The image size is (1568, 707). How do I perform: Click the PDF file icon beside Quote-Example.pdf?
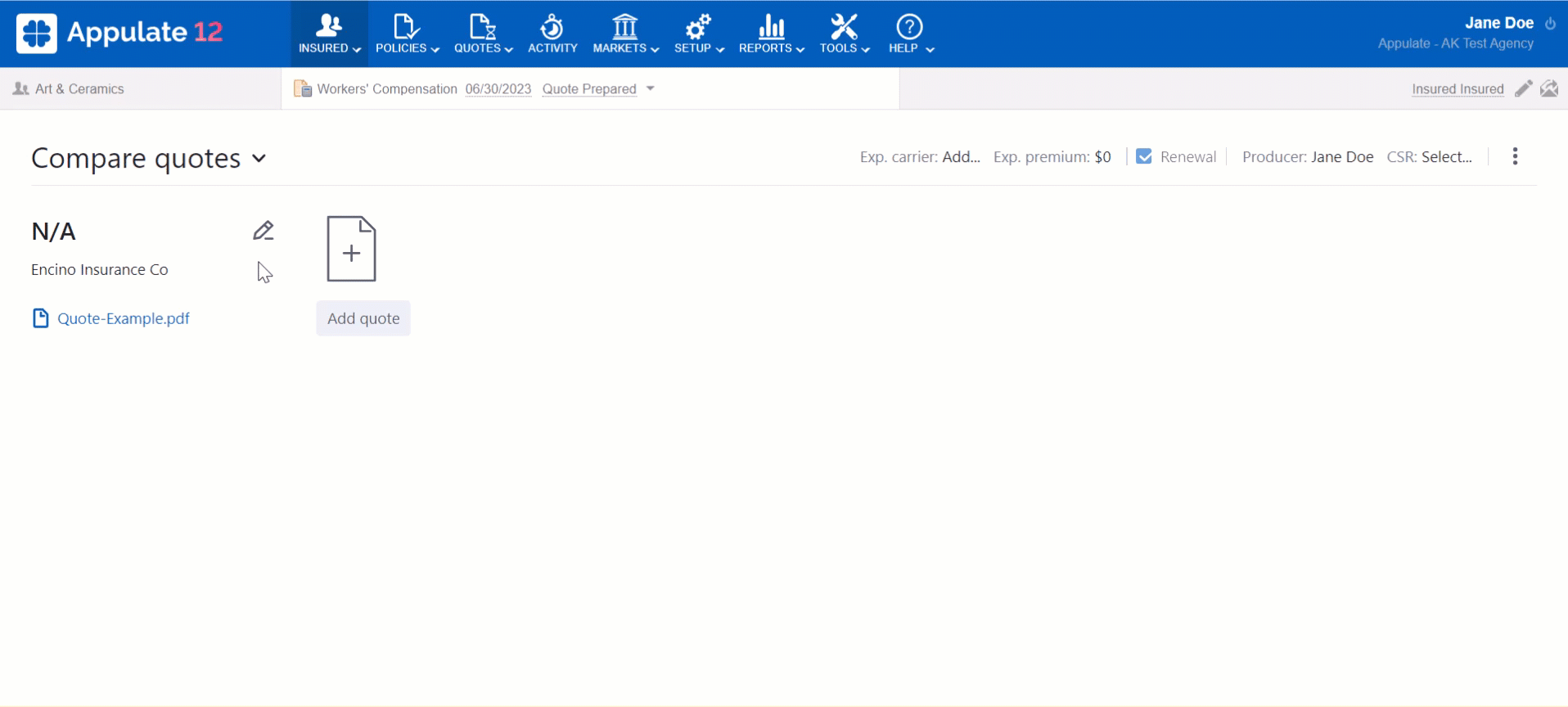tap(40, 318)
